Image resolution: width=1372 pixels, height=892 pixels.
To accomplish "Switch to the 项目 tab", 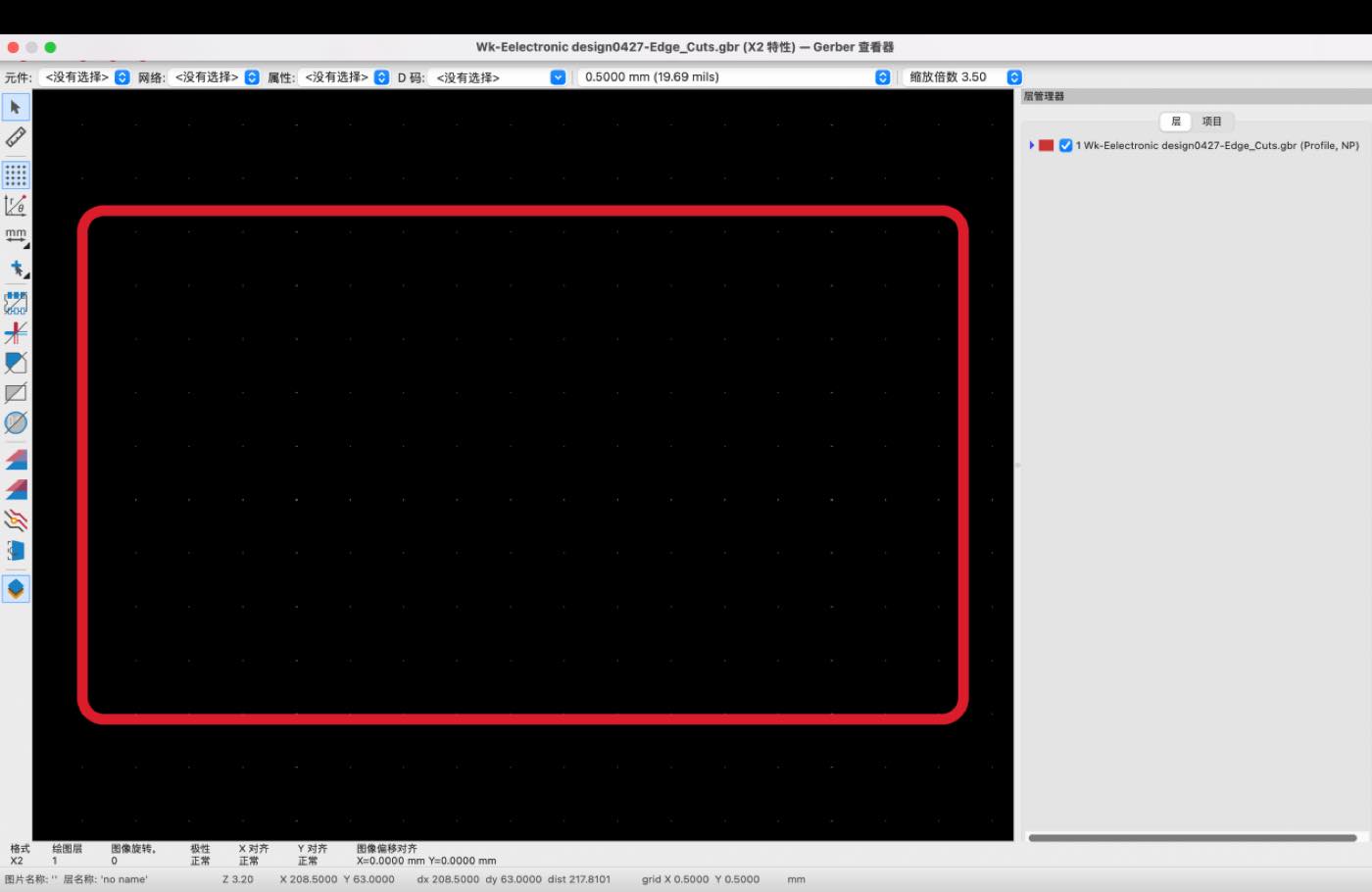I will [x=1212, y=122].
